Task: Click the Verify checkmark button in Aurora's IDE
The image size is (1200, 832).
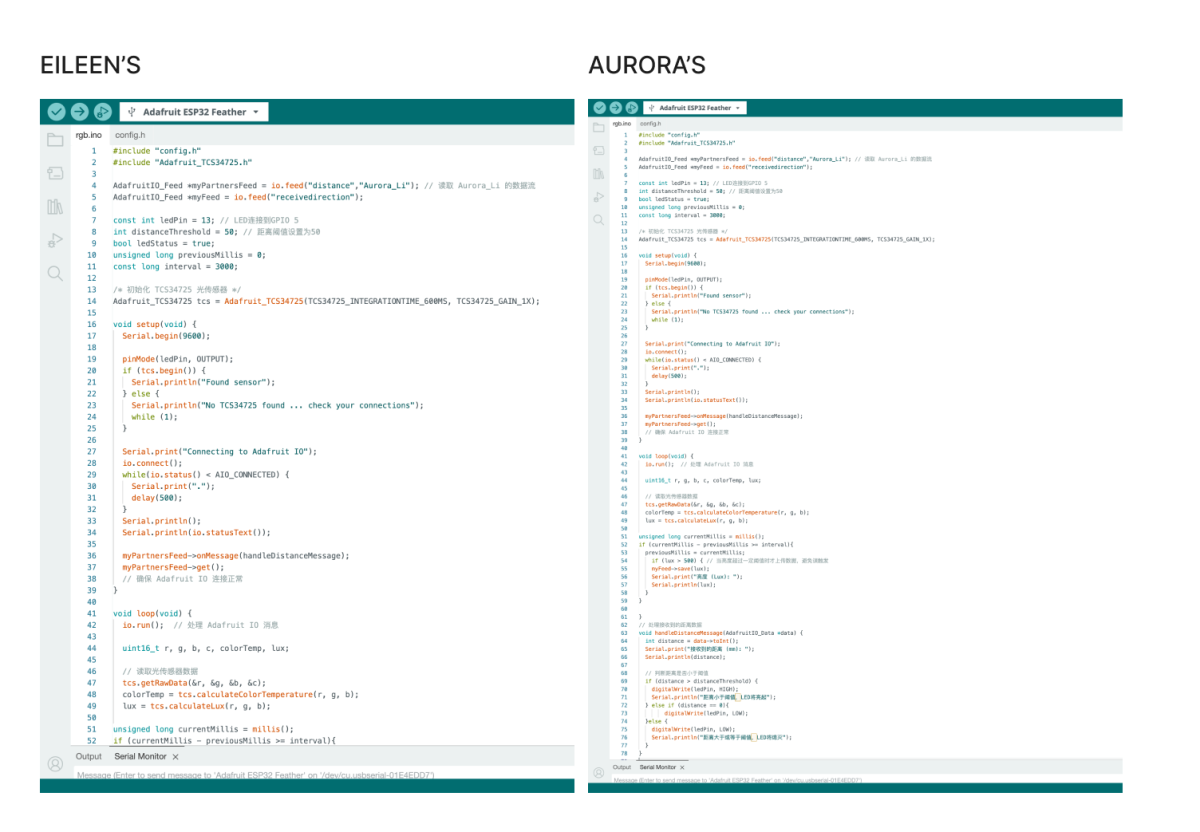Action: 599,108
